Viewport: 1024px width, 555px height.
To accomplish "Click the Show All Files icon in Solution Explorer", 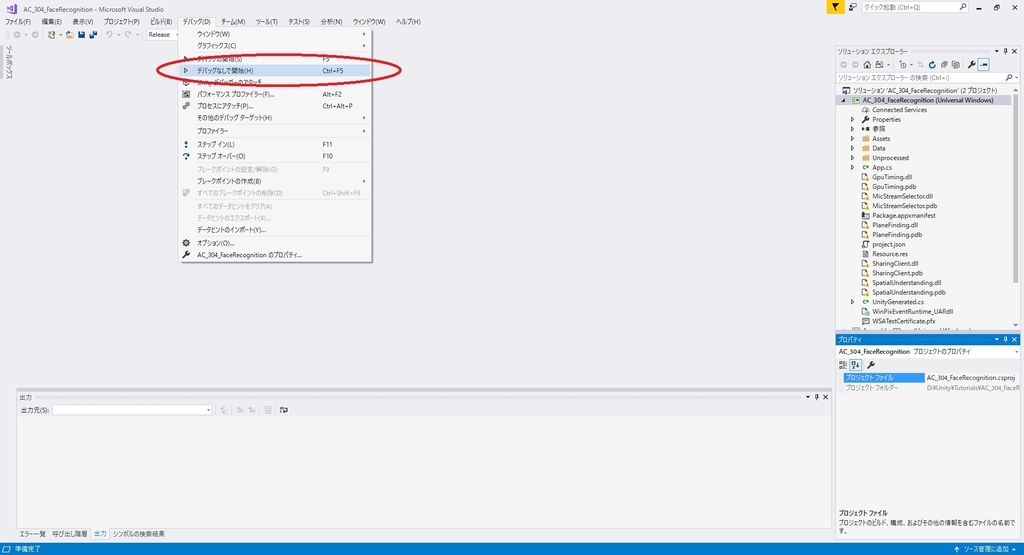I will point(956,65).
